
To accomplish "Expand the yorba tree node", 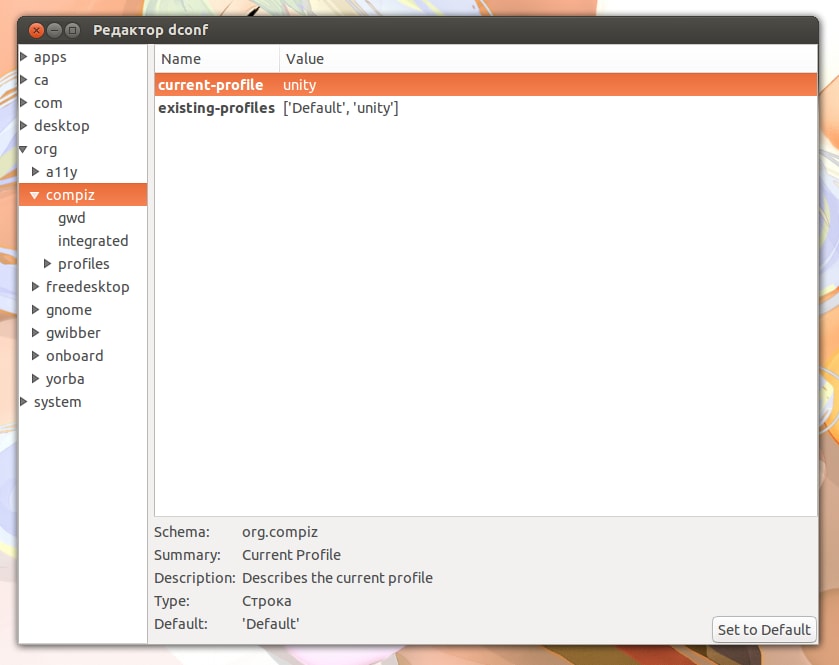I will pyautogui.click(x=35, y=378).
